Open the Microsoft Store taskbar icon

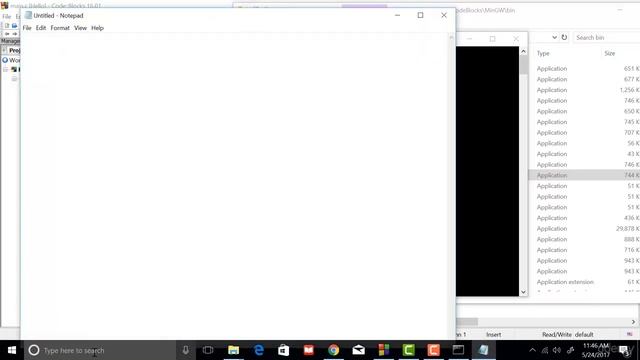[283, 350]
